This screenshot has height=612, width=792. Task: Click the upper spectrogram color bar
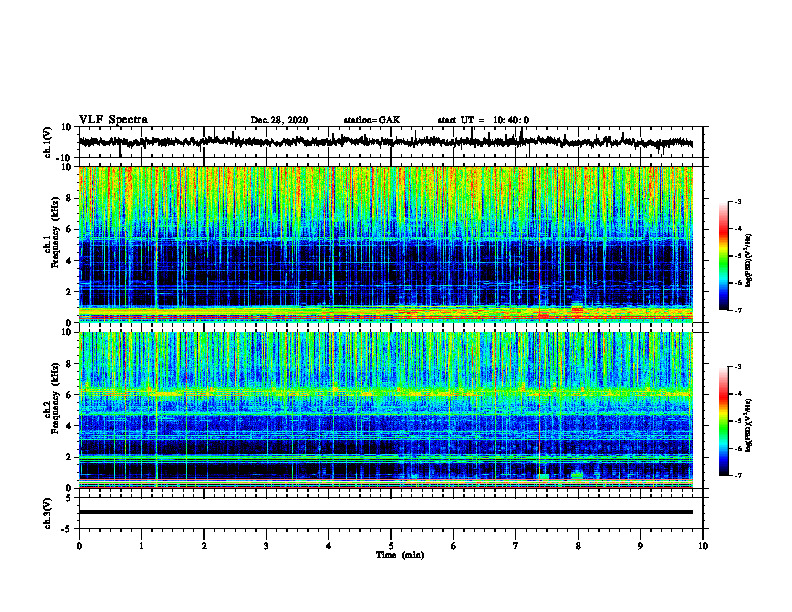(724, 256)
